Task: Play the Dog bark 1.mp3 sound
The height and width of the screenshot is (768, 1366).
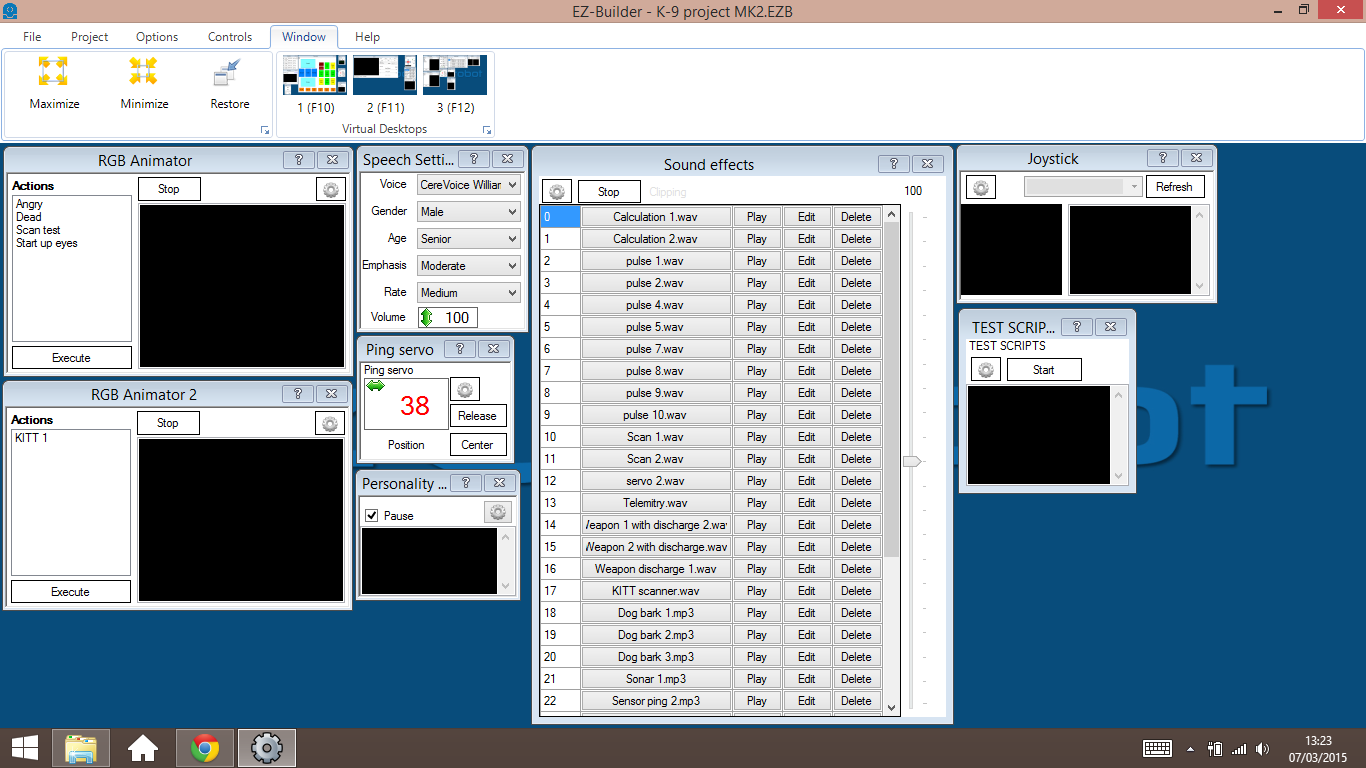Action: tap(757, 612)
